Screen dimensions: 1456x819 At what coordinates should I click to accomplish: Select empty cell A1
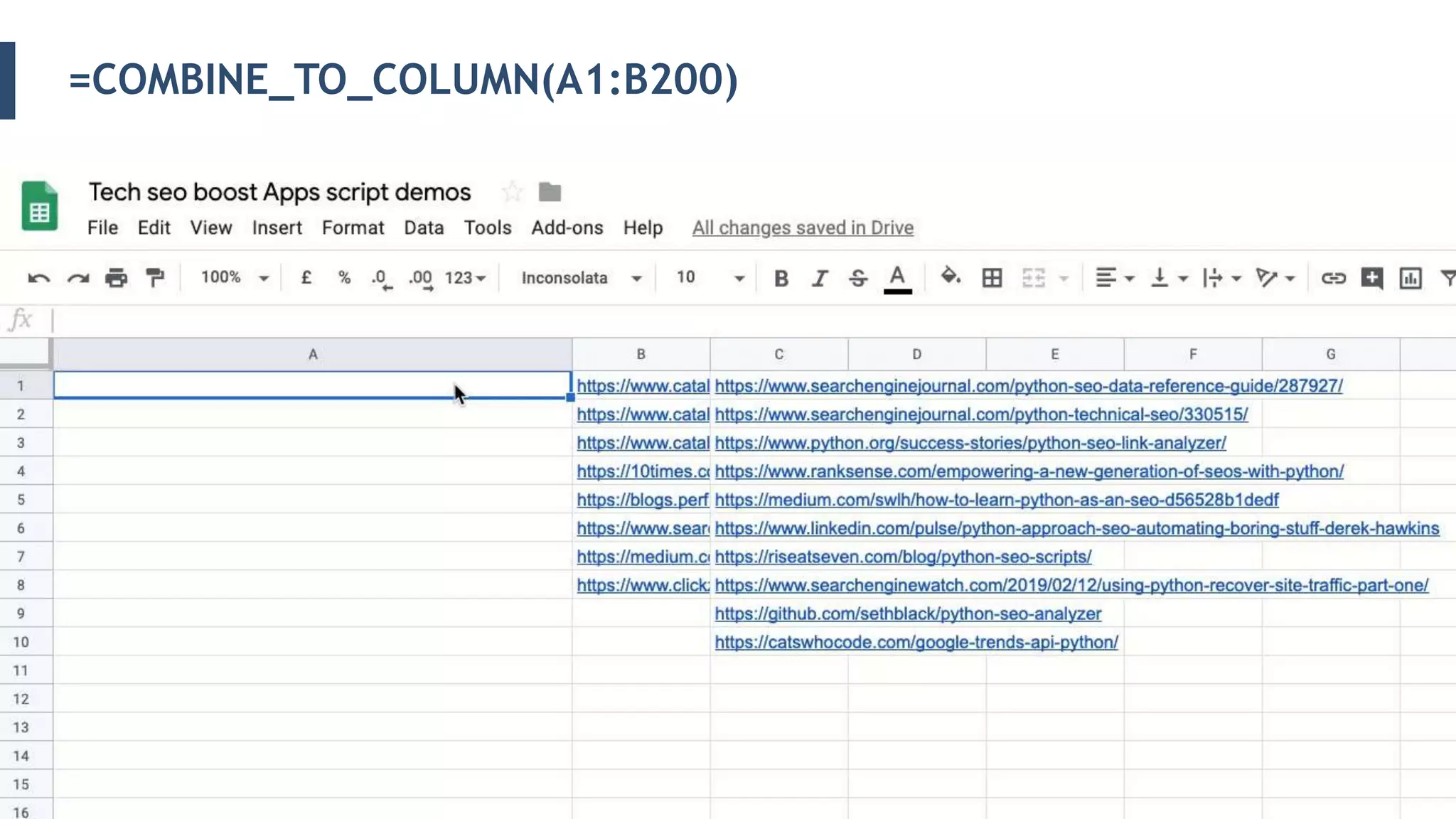(312, 385)
